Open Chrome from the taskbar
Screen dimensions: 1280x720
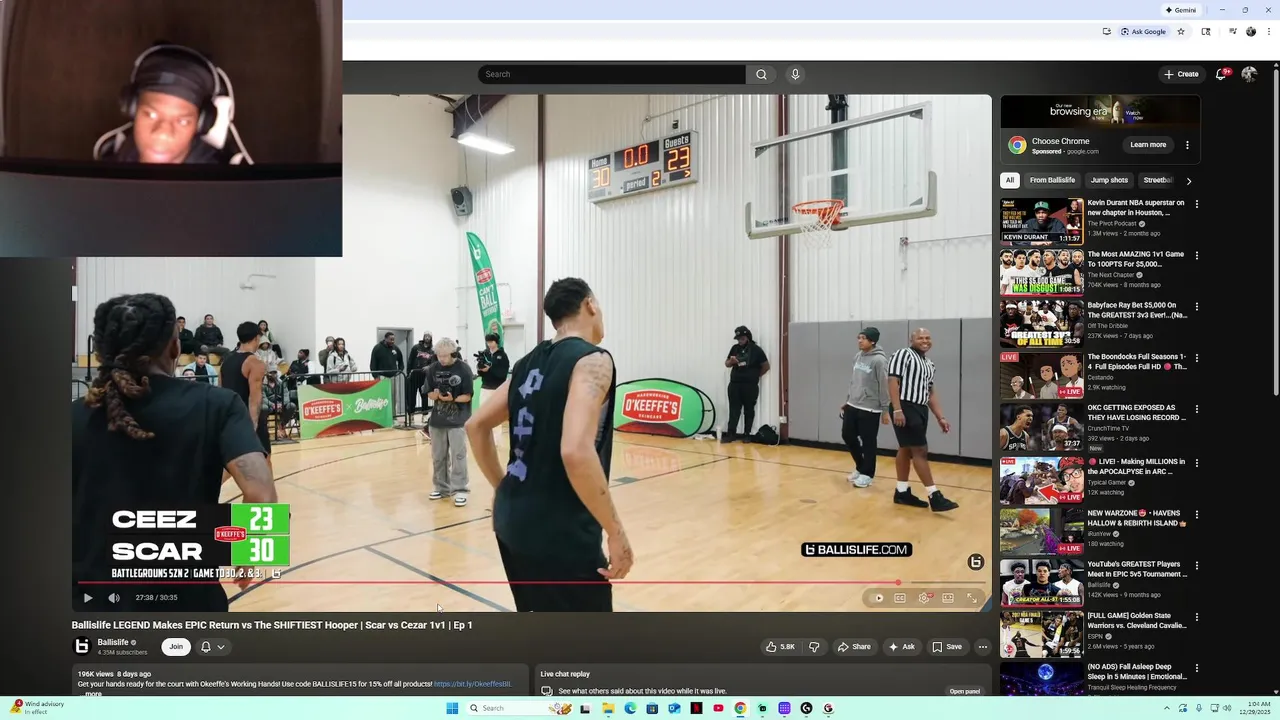pyautogui.click(x=740, y=708)
